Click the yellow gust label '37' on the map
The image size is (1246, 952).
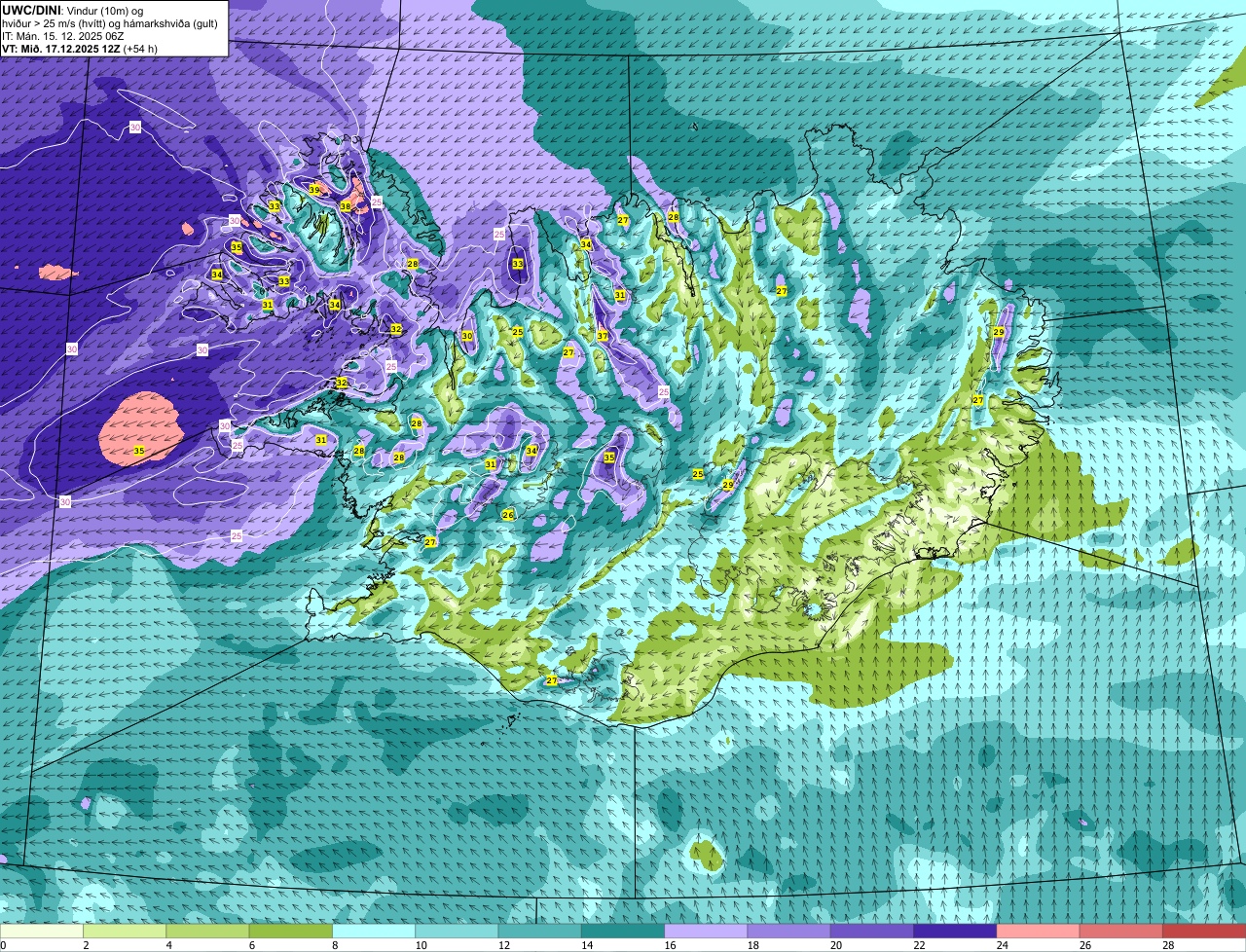coord(603,336)
